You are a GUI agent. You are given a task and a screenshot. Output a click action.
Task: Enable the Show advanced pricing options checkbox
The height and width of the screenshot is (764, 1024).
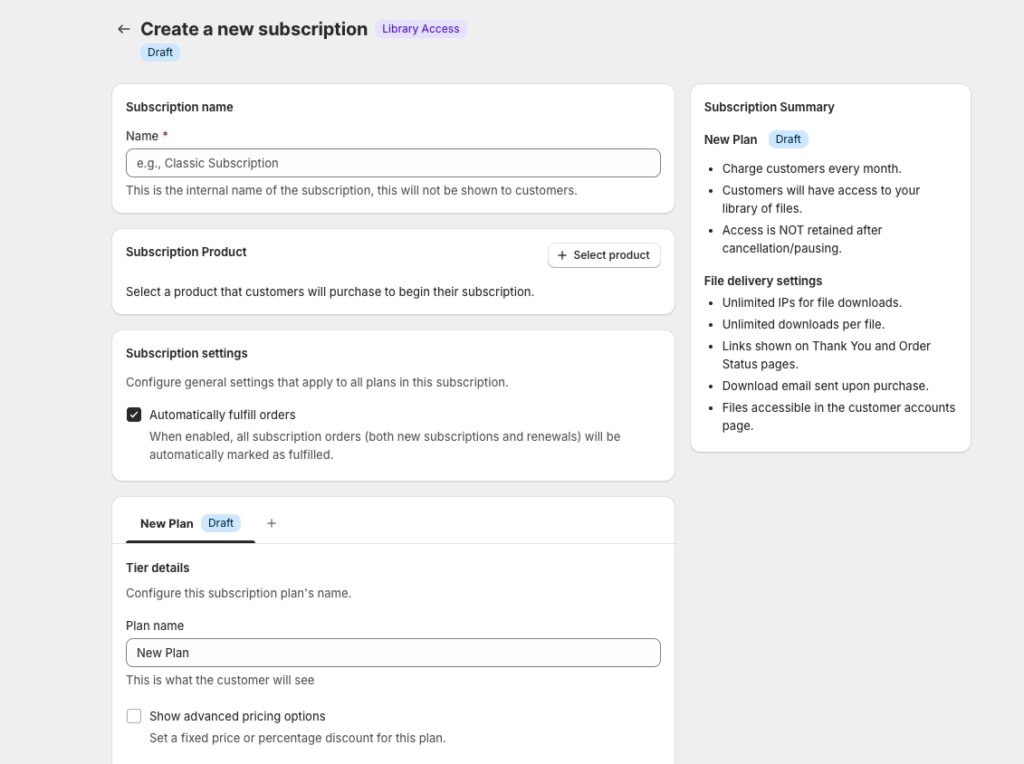134,716
